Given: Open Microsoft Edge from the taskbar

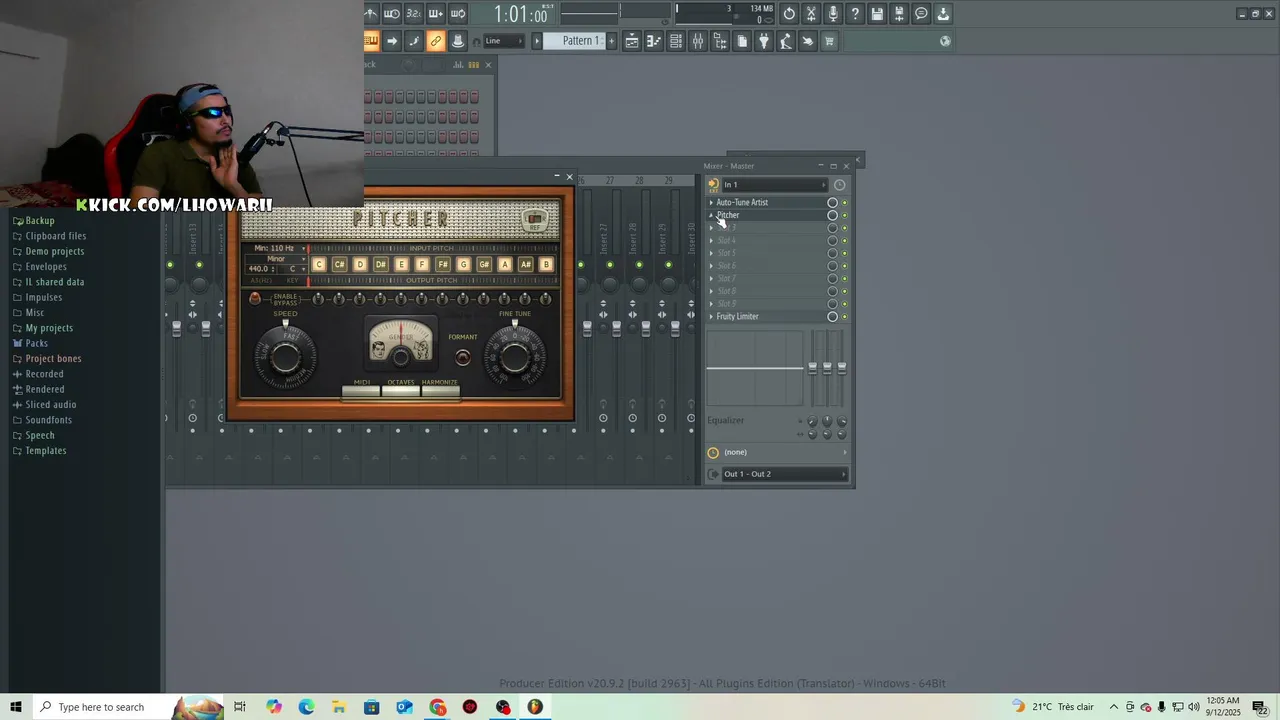Looking at the screenshot, I should pyautogui.click(x=306, y=707).
